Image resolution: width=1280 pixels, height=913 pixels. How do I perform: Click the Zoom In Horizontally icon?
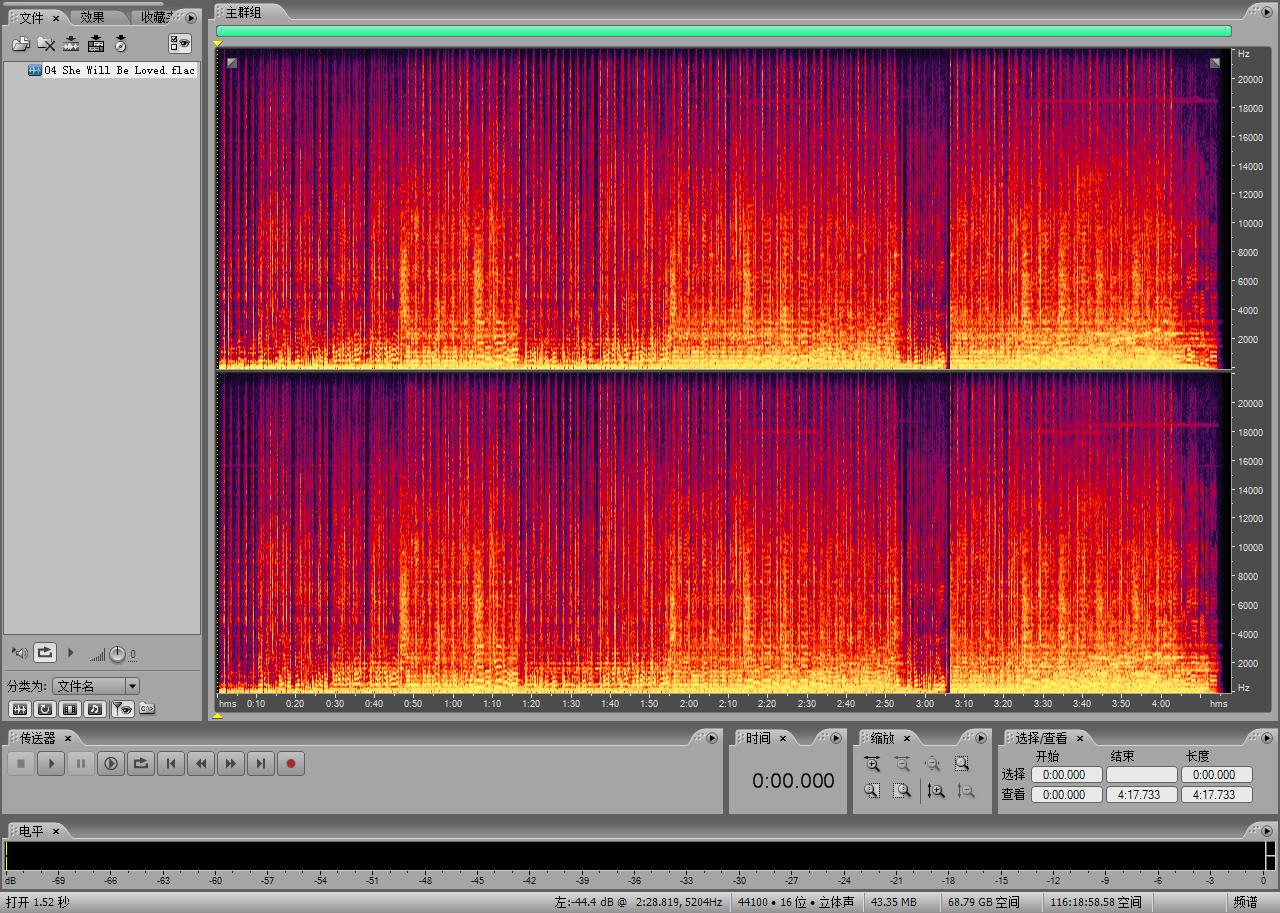click(872, 764)
